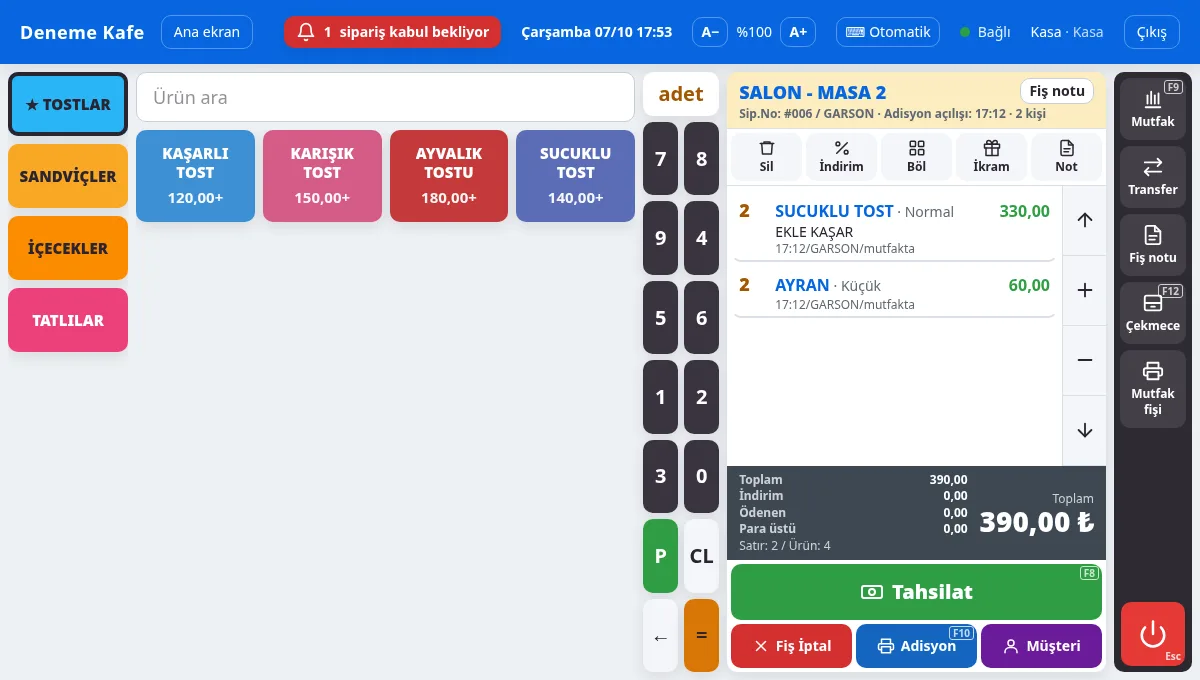This screenshot has width=1200, height=680.
Task: Toggle the Otomatik keyboard mode
Action: coord(888,32)
